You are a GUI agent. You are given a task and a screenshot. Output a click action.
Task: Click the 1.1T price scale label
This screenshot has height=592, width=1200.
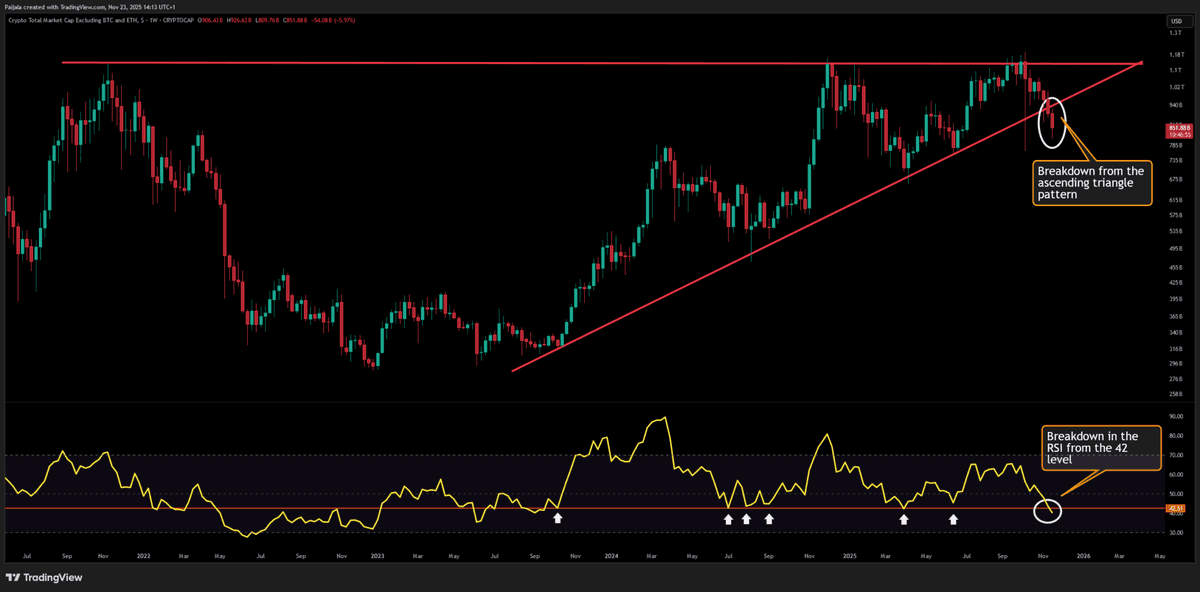1176,70
